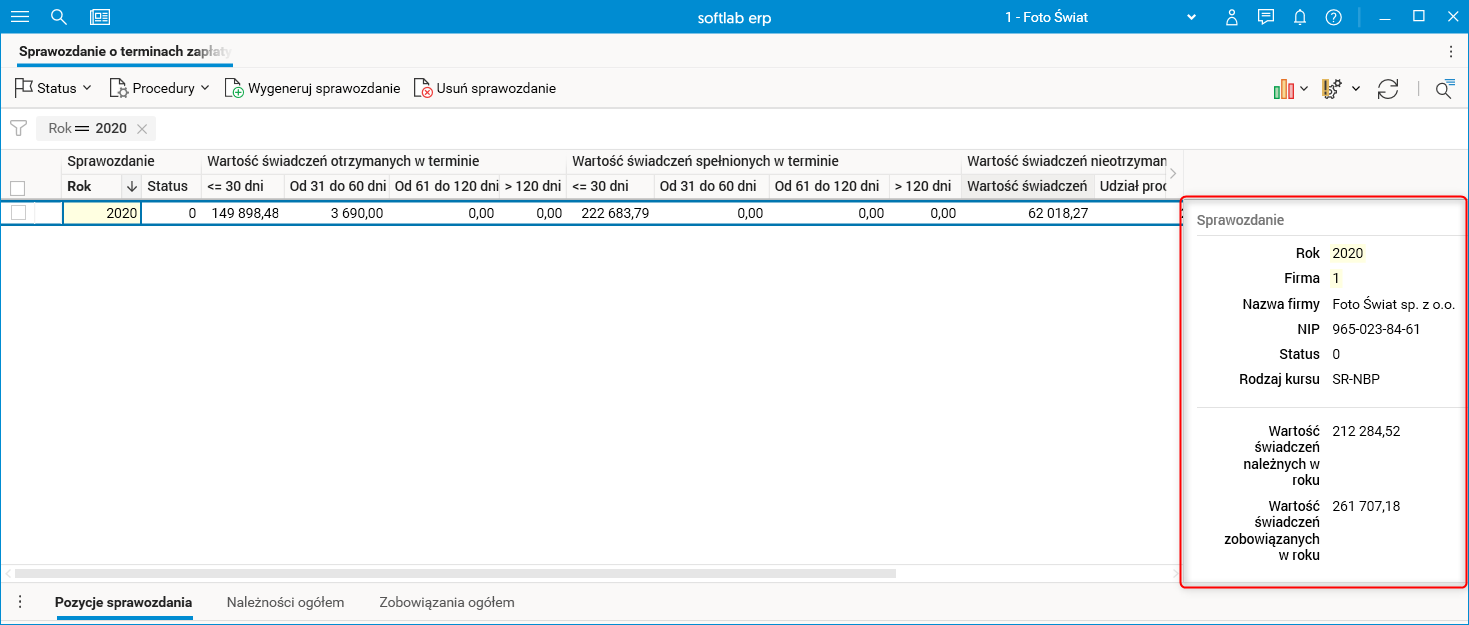Click the Rok cell showing 2020
This screenshot has height=625, width=1469.
(102, 213)
